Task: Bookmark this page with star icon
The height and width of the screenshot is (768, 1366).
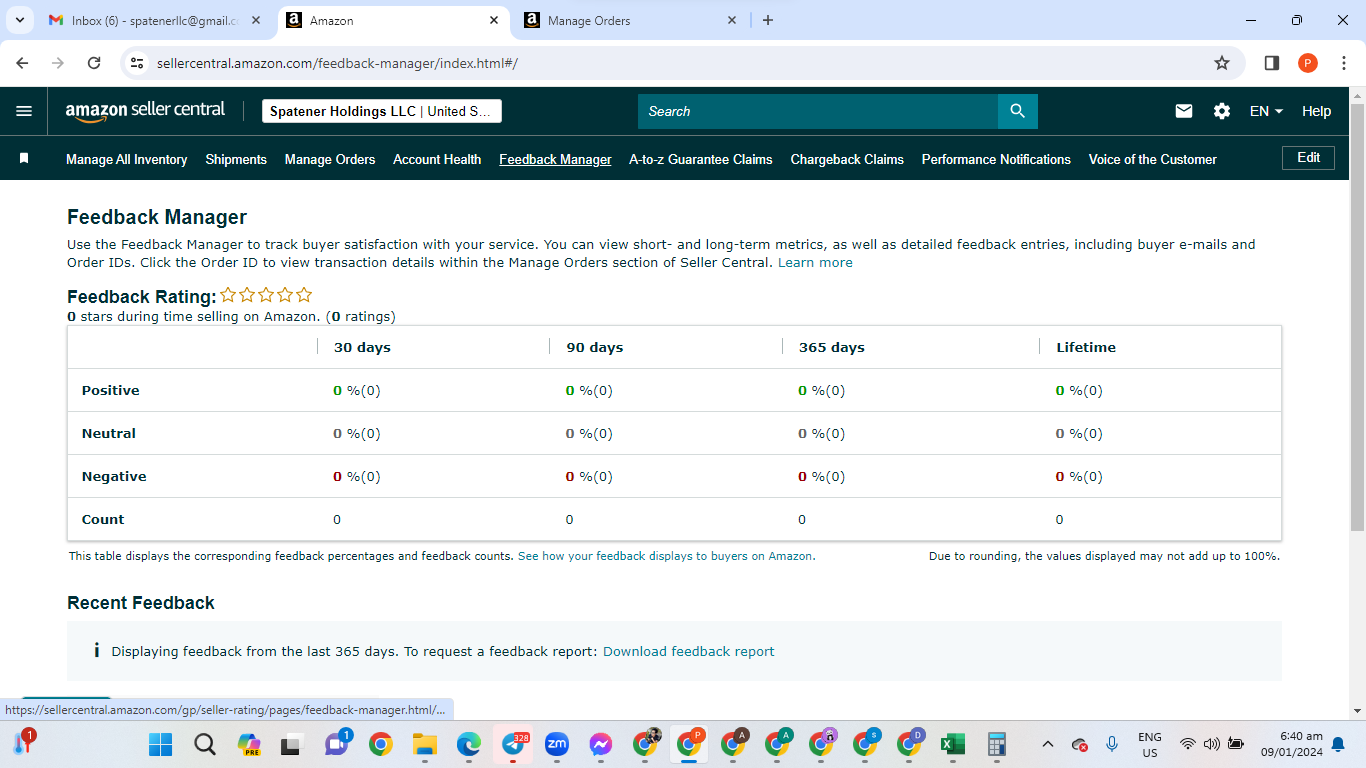Action: click(x=1222, y=63)
